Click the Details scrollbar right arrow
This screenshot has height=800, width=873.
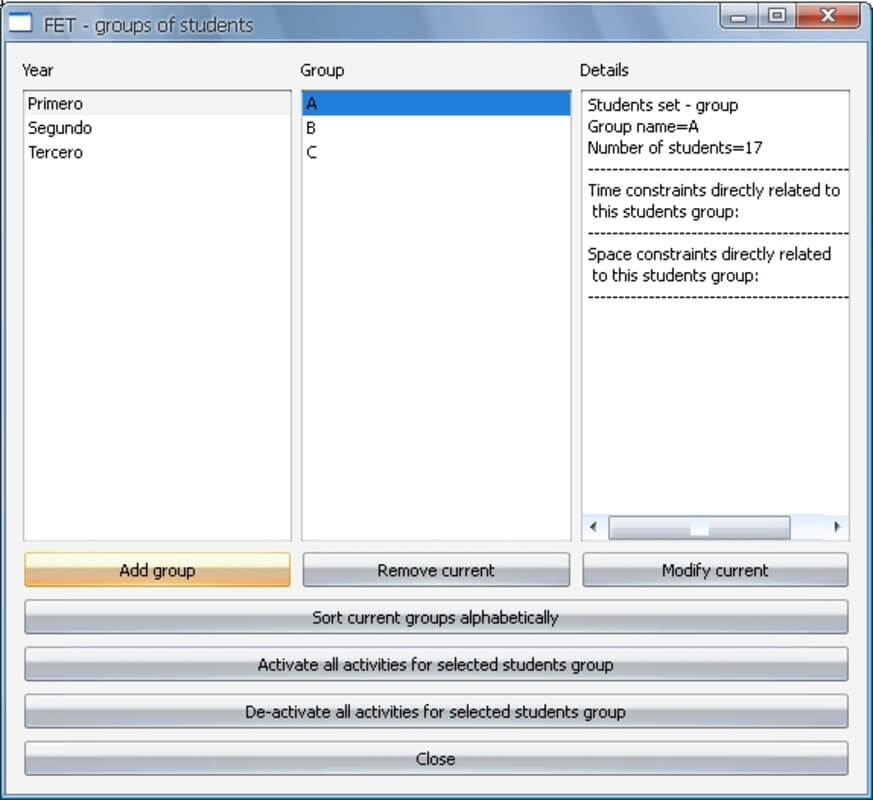pos(836,527)
